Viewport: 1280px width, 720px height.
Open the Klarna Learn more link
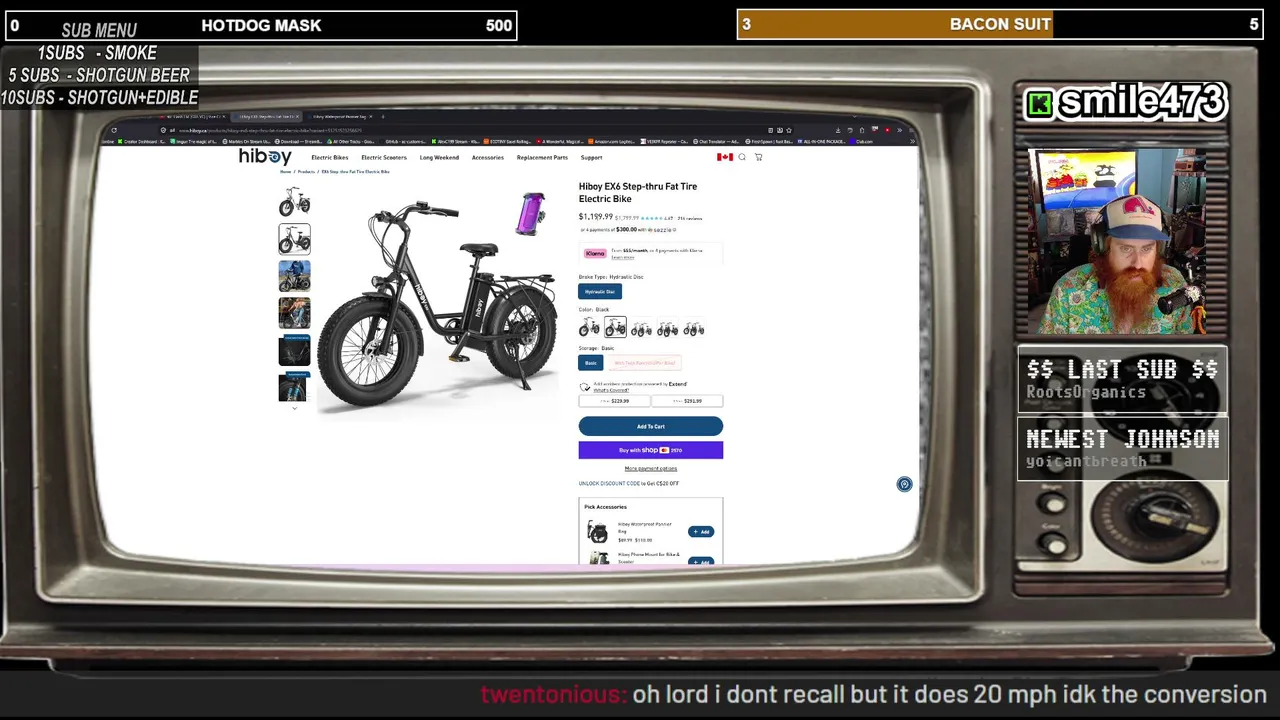pos(623,257)
